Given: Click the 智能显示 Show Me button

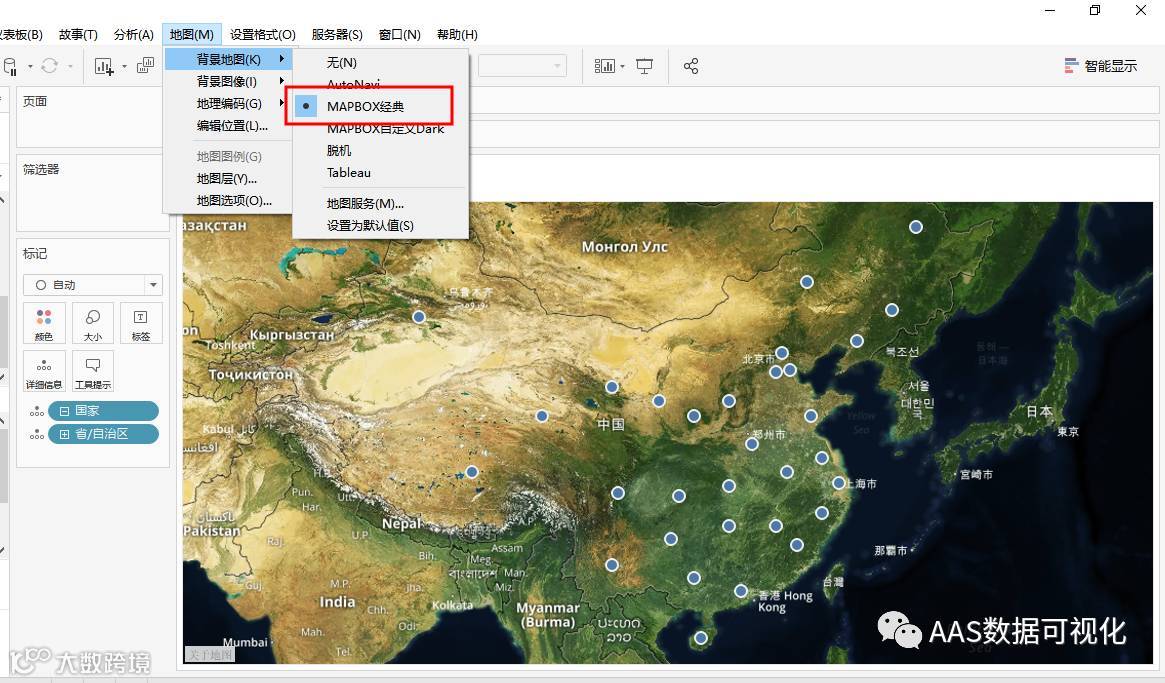Looking at the screenshot, I should coord(1100,66).
